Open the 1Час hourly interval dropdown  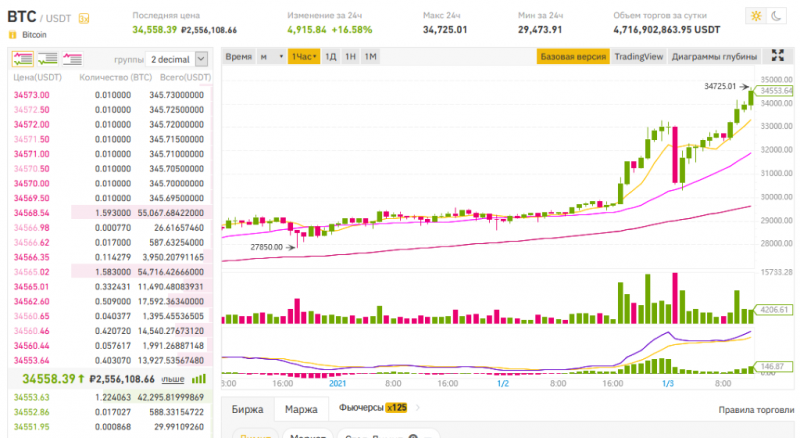click(302, 57)
